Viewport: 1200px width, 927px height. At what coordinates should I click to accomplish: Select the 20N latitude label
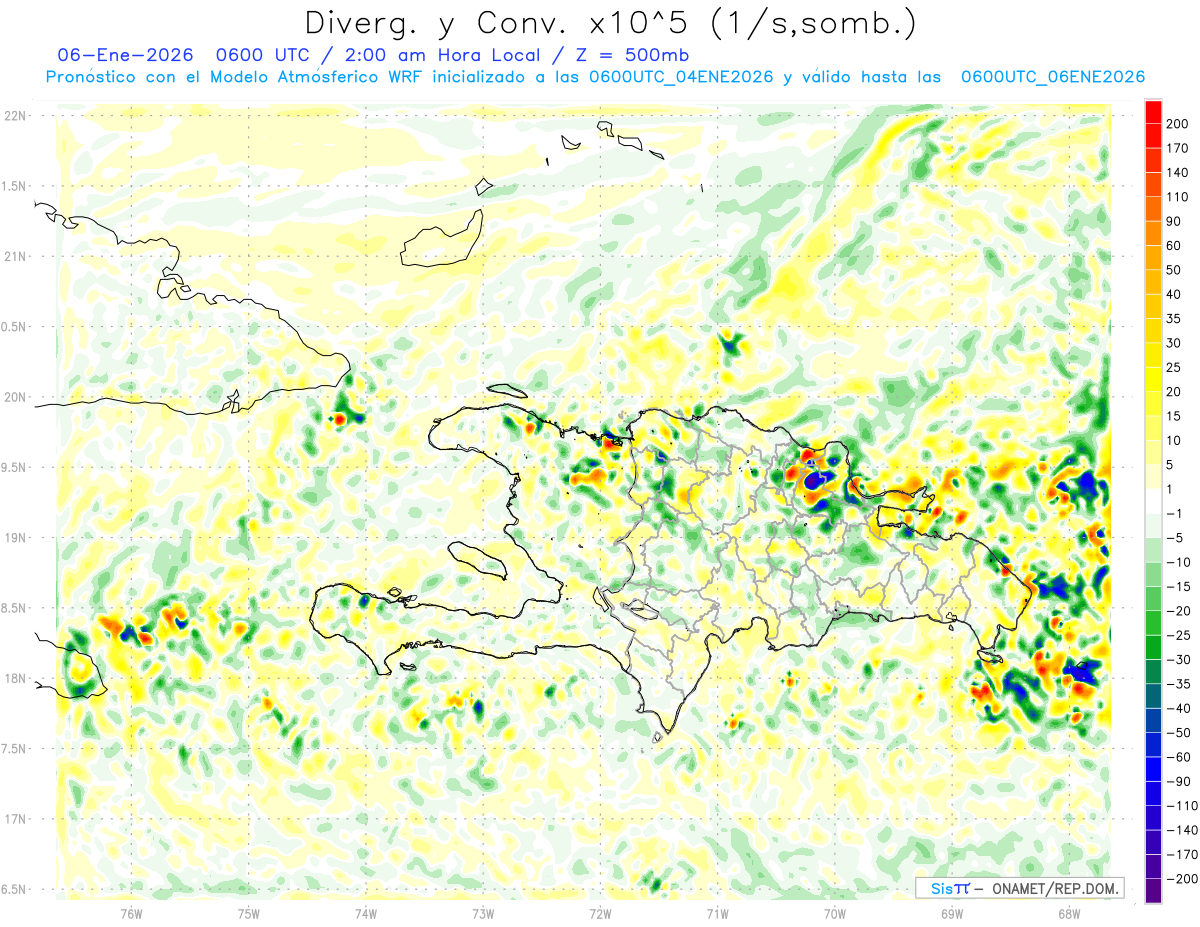click(x=16, y=397)
